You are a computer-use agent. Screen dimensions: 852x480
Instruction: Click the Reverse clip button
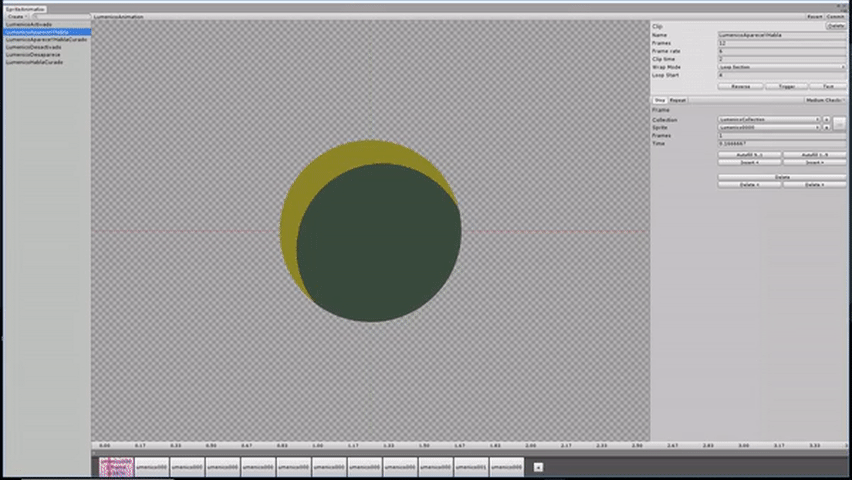click(x=740, y=86)
